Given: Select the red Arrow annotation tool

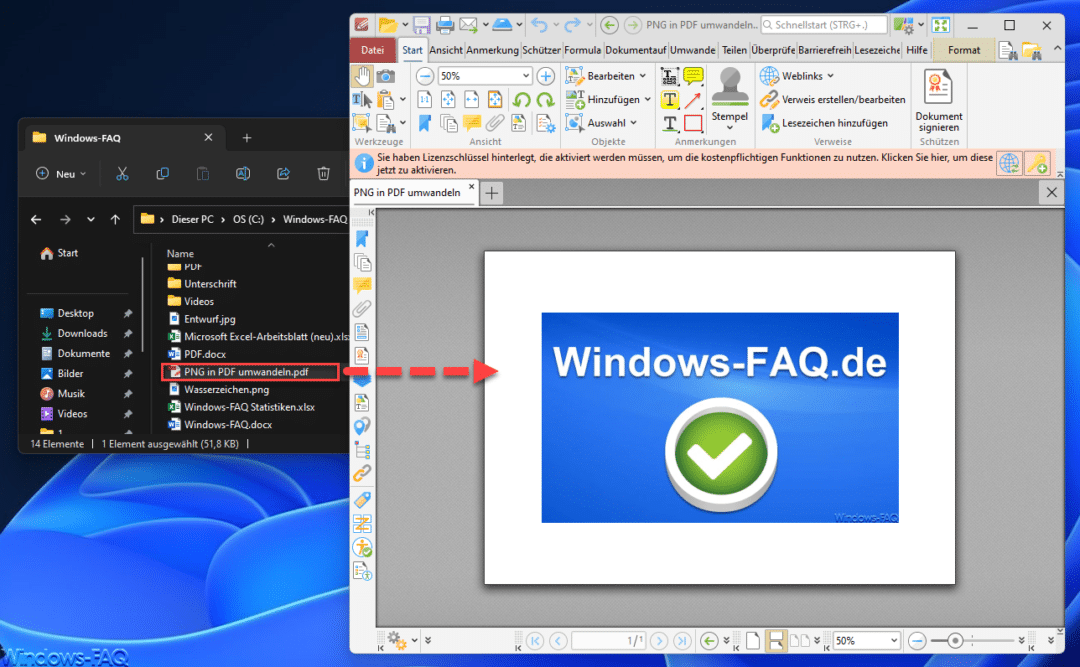Looking at the screenshot, I should tap(693, 100).
